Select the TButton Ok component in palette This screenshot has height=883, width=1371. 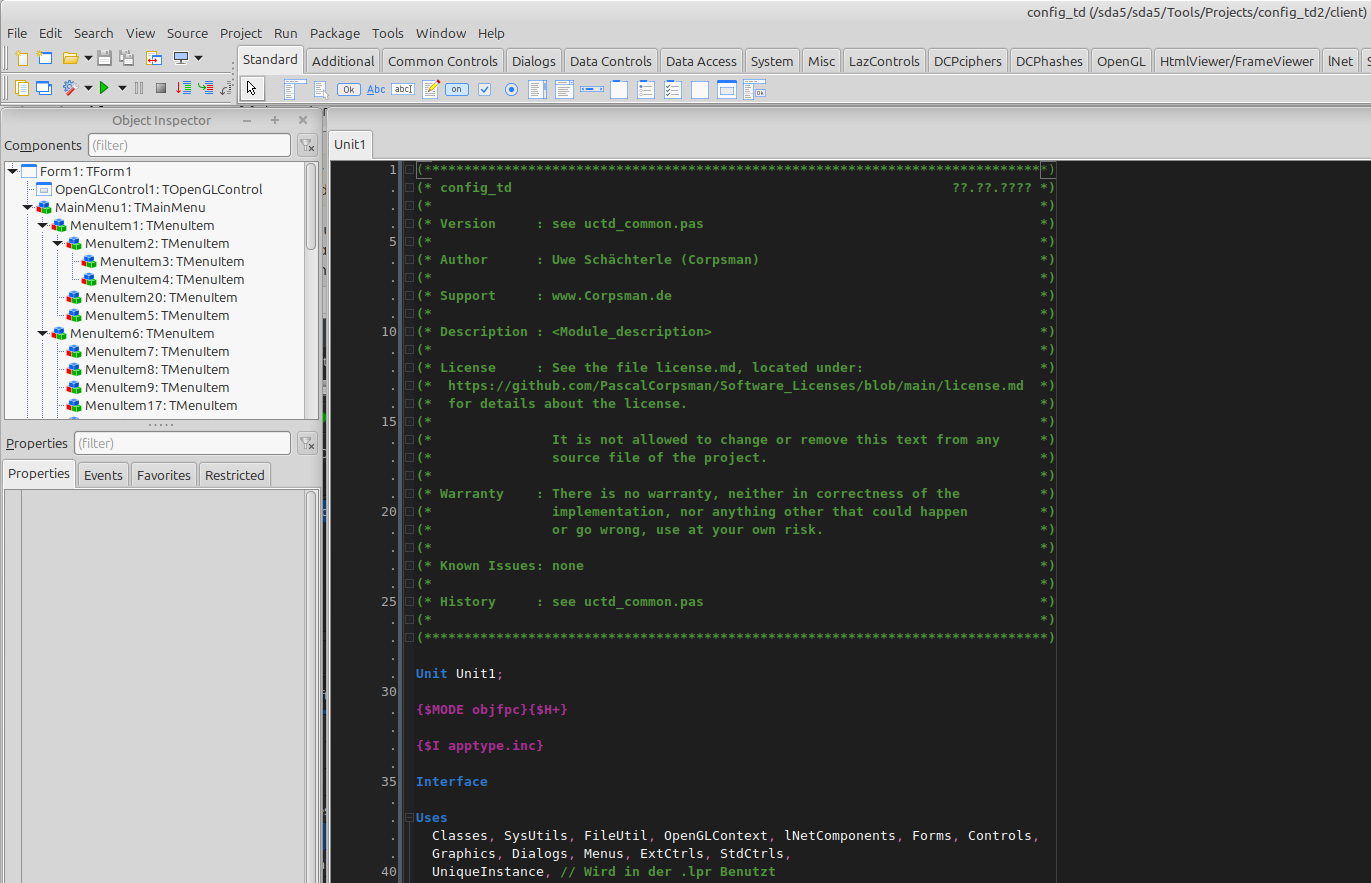pos(348,90)
